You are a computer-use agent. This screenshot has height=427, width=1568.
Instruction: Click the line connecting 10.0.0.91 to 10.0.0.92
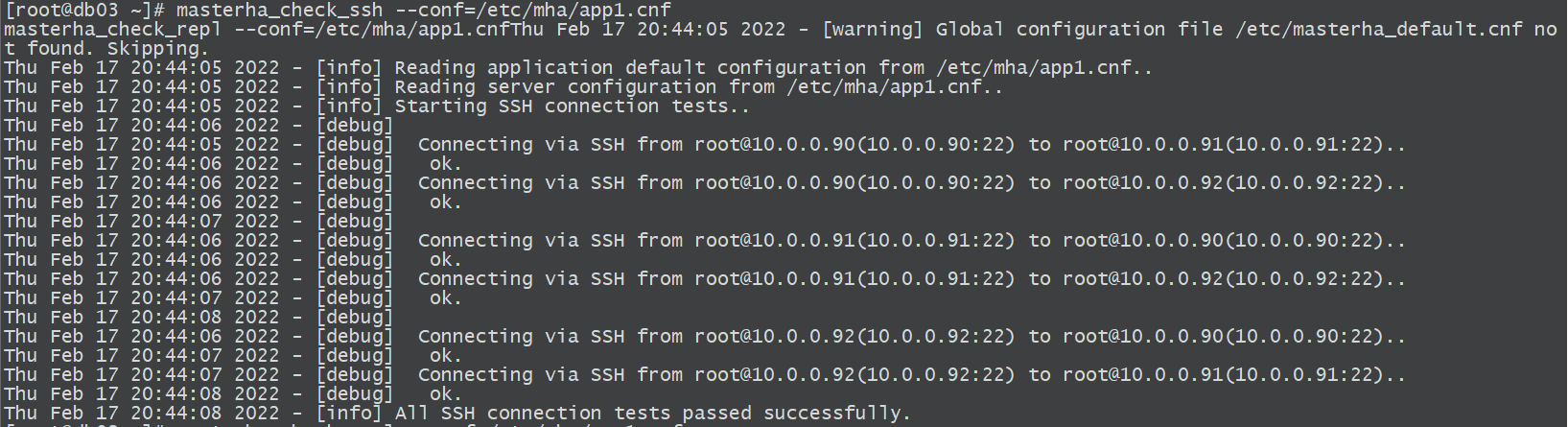point(705,278)
